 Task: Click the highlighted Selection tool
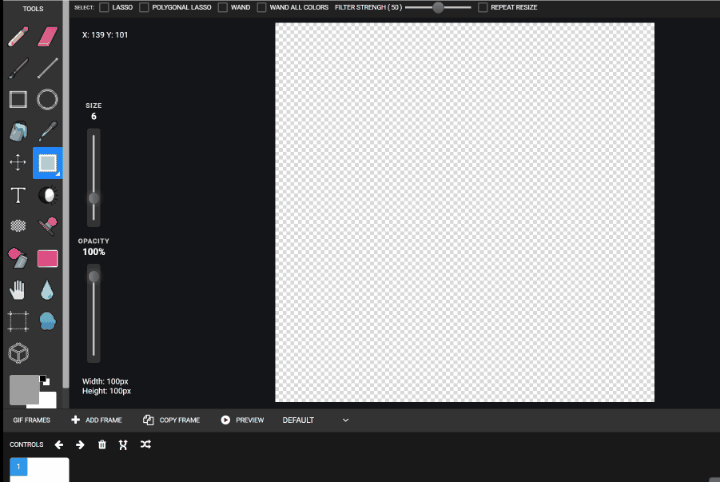pyautogui.click(x=48, y=163)
